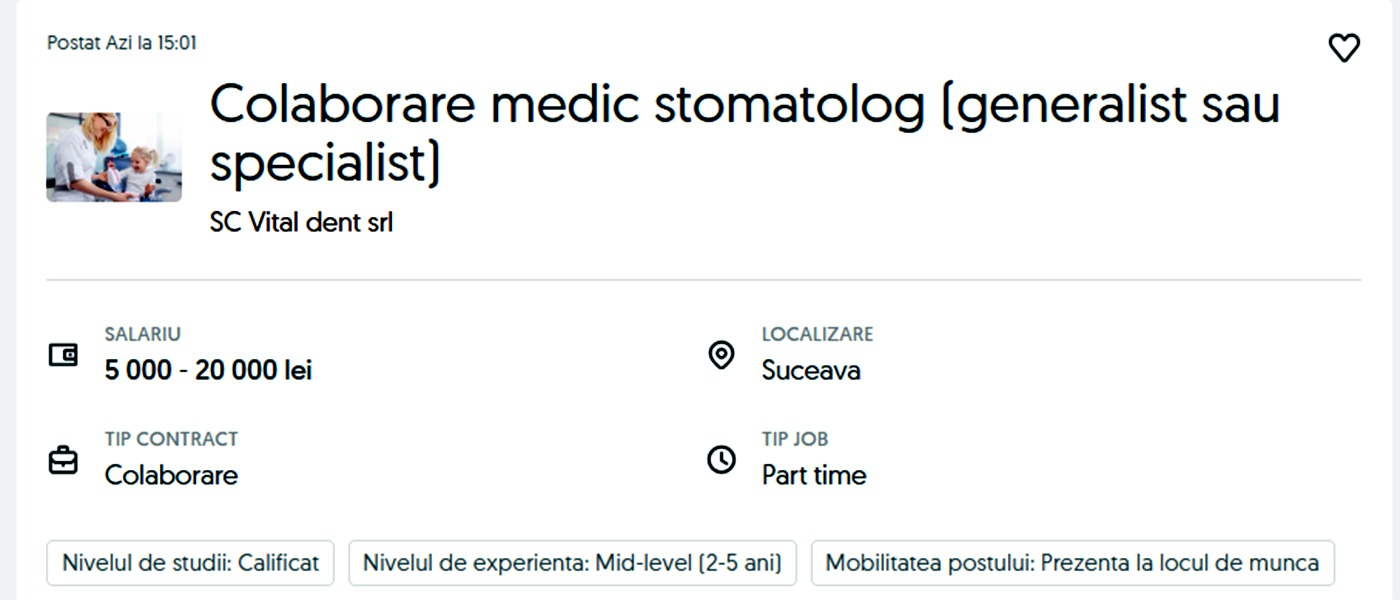
Task: Click the LOCALIZARE label
Action: click(x=817, y=335)
